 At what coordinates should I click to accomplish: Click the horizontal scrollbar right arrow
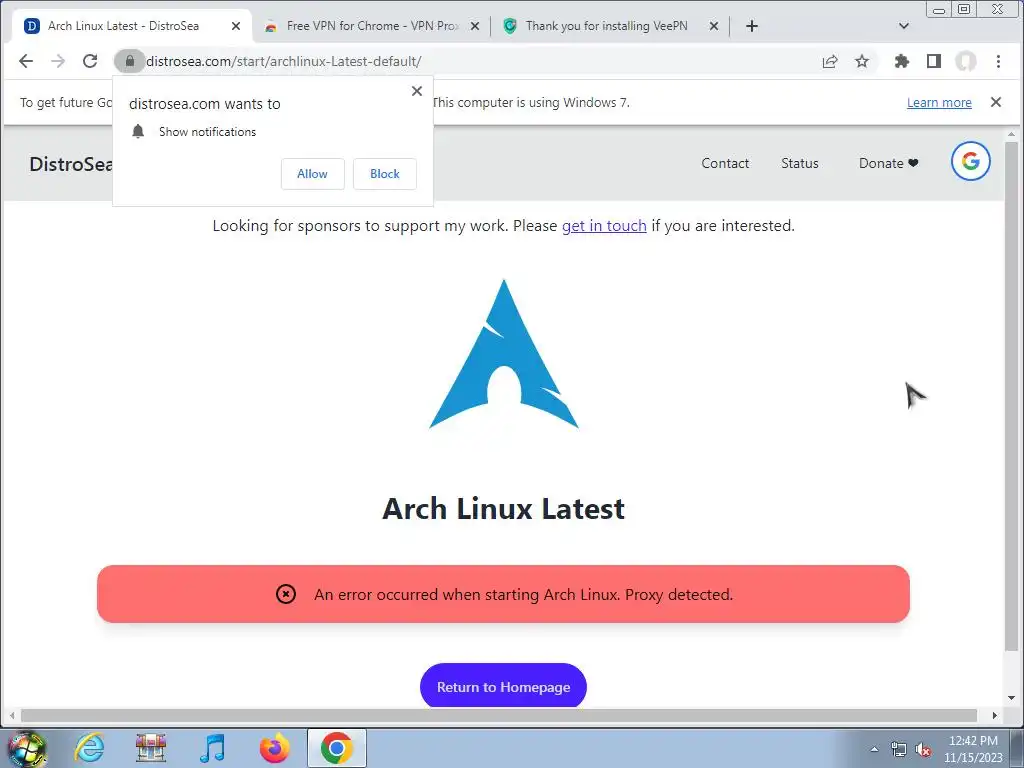(x=994, y=716)
